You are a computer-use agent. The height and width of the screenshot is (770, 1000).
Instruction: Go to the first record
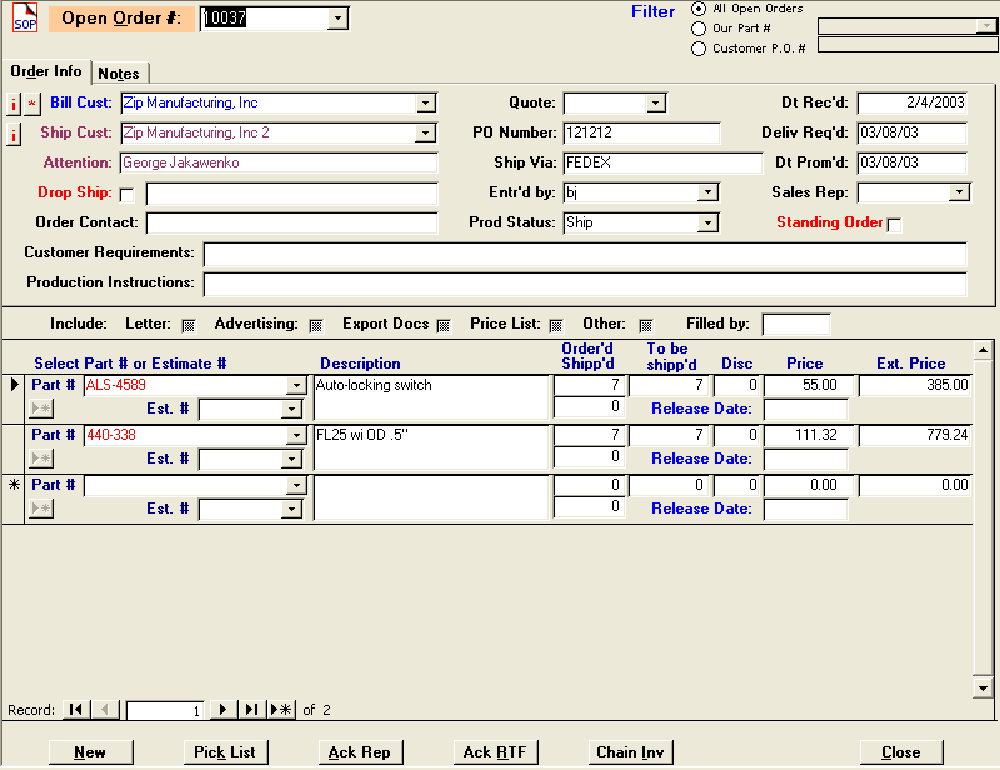point(75,710)
